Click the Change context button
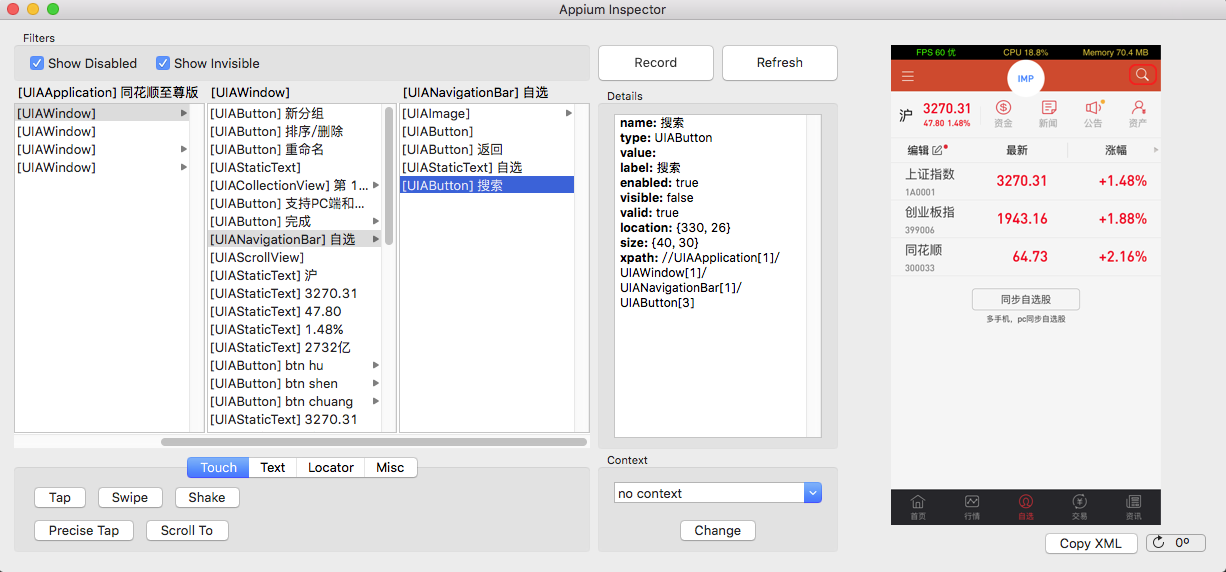The height and width of the screenshot is (572, 1226). (x=718, y=530)
